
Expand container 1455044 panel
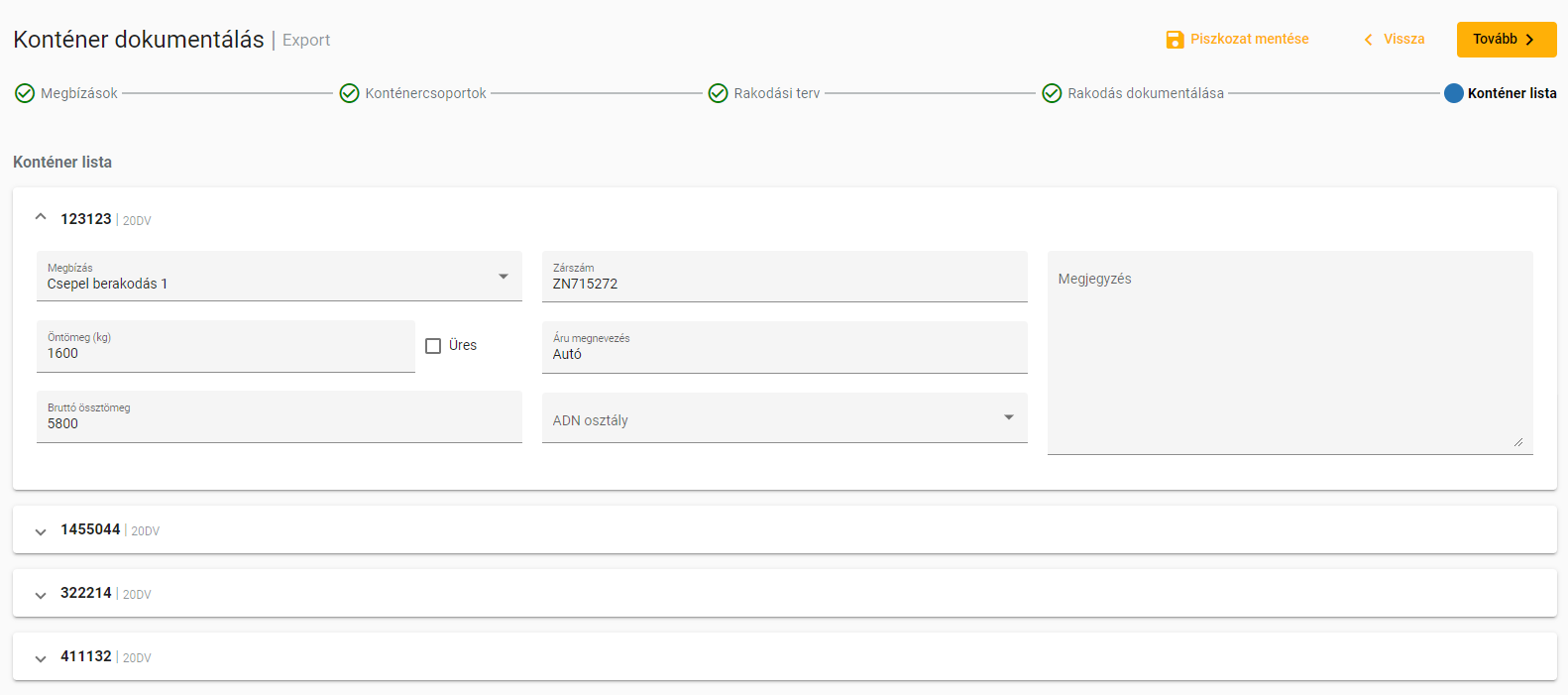[41, 531]
